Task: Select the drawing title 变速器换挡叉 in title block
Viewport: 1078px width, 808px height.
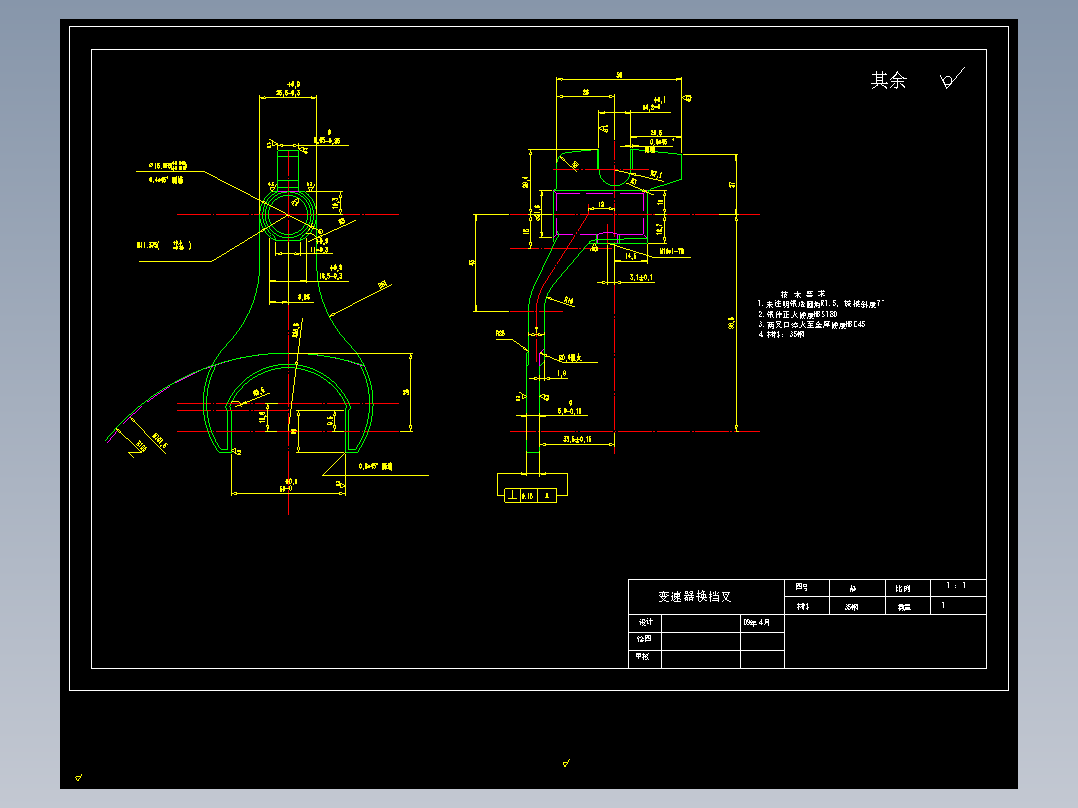Action: [x=694, y=596]
